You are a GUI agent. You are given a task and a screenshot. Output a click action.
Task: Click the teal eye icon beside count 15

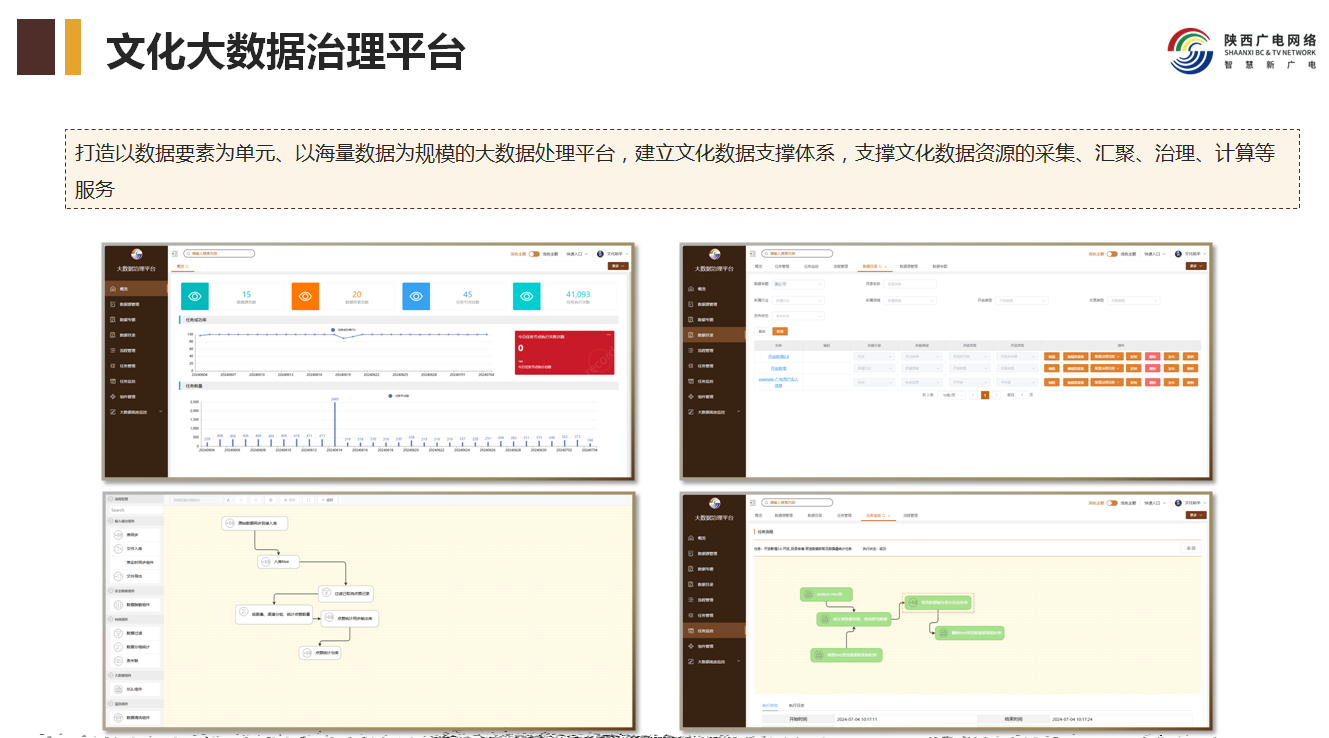(195, 296)
